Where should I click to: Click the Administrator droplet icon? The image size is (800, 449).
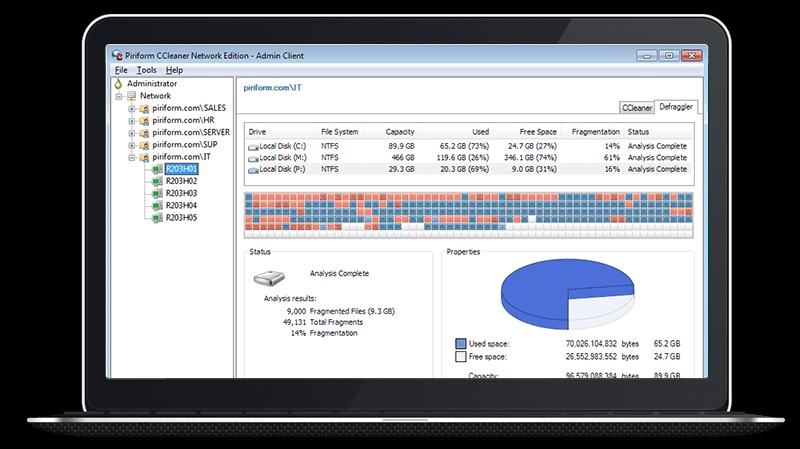click(x=118, y=83)
